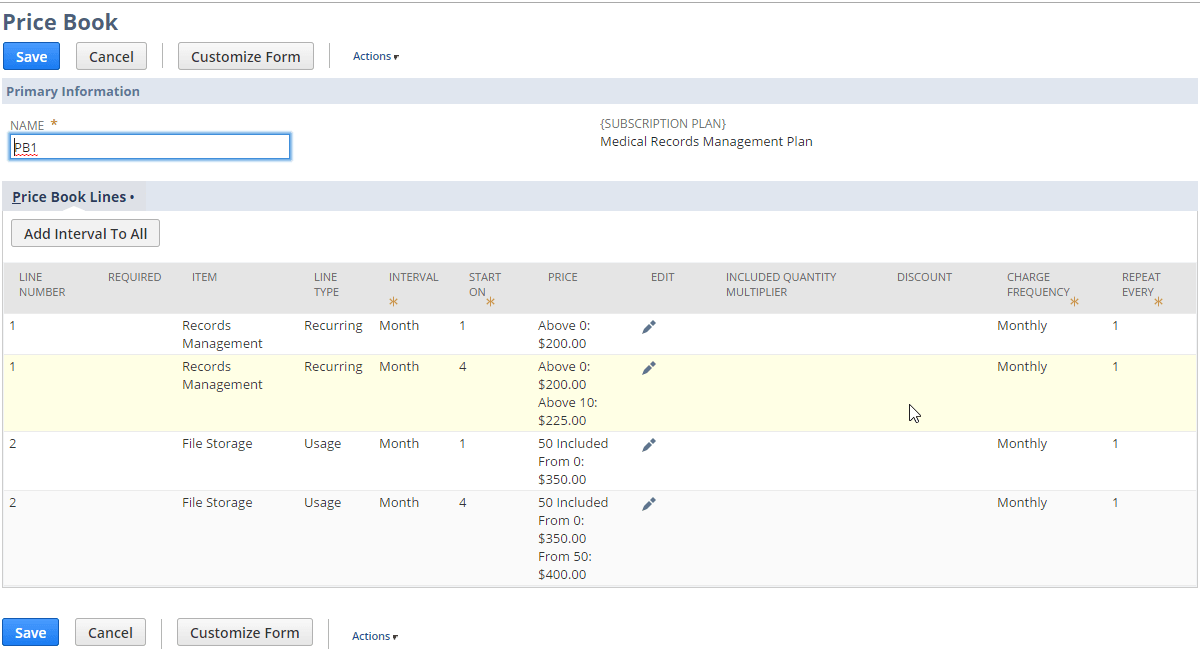Click the top Save button
This screenshot has height=659, width=1200.
[32, 56]
